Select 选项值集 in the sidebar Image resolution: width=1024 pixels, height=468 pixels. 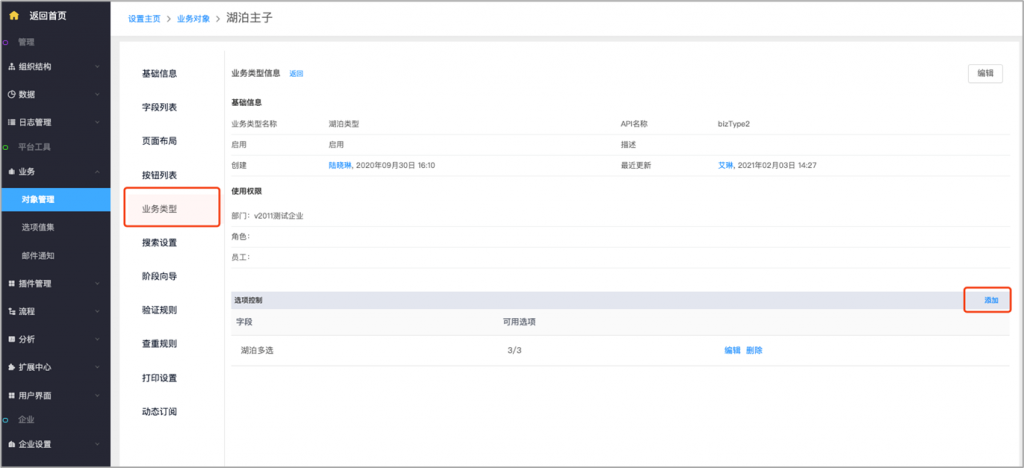pos(39,227)
